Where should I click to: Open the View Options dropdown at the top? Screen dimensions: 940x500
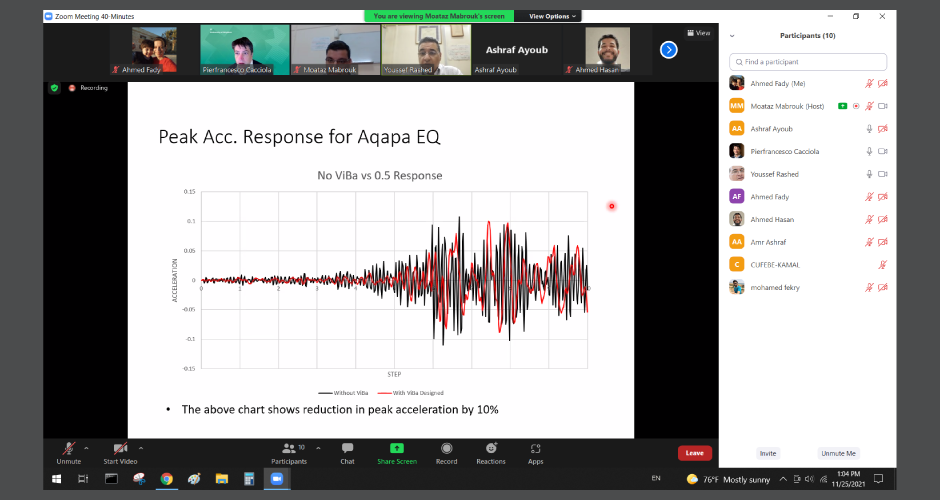(x=551, y=16)
